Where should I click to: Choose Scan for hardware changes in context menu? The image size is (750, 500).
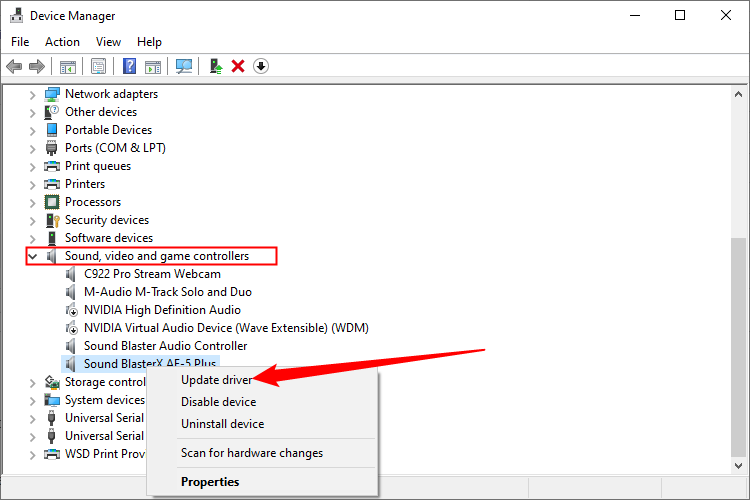262,453
